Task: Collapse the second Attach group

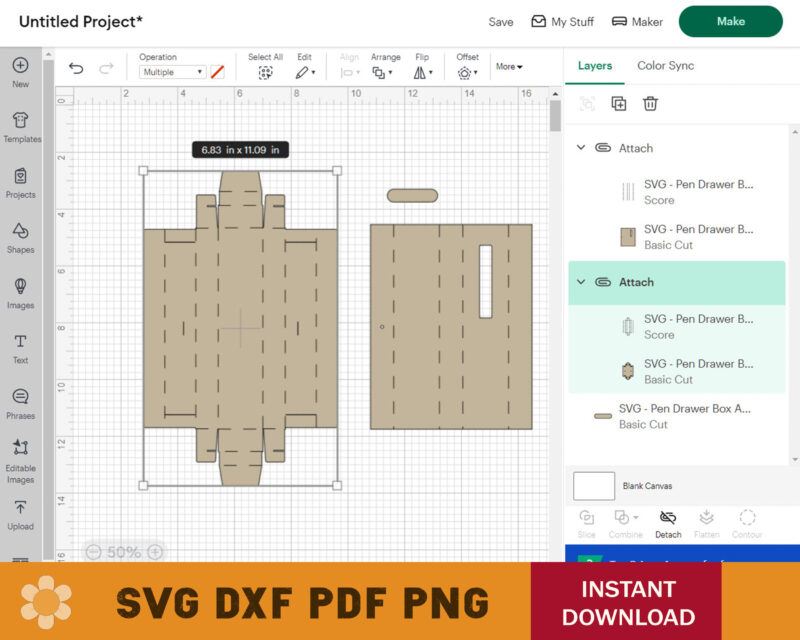Action: click(581, 282)
